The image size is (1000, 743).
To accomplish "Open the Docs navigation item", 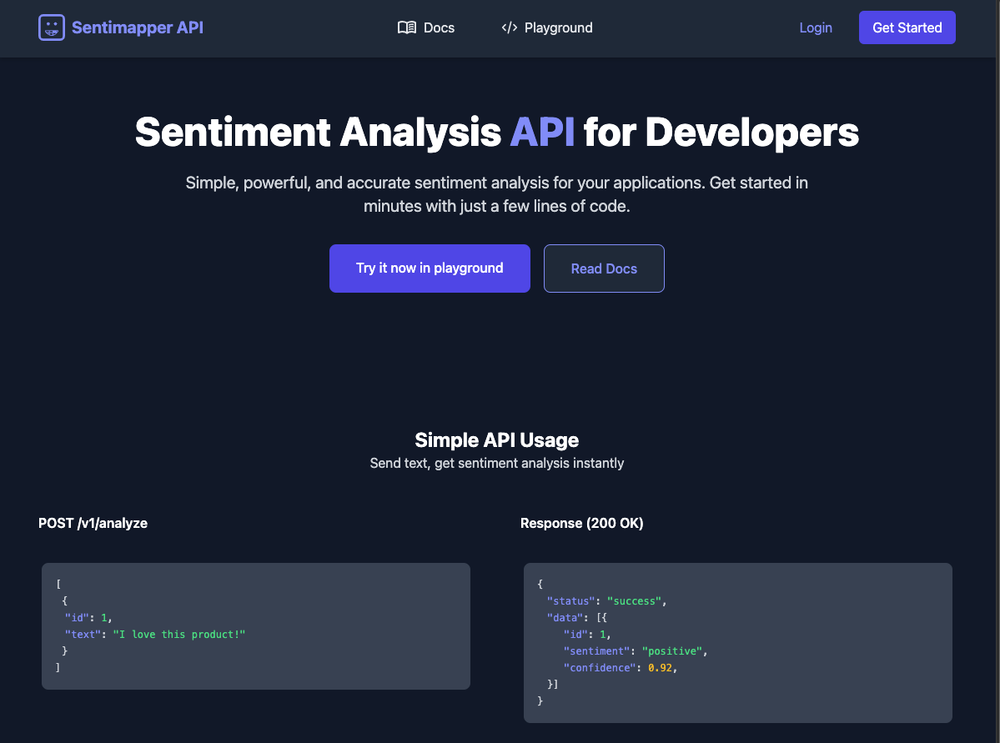I will point(426,27).
